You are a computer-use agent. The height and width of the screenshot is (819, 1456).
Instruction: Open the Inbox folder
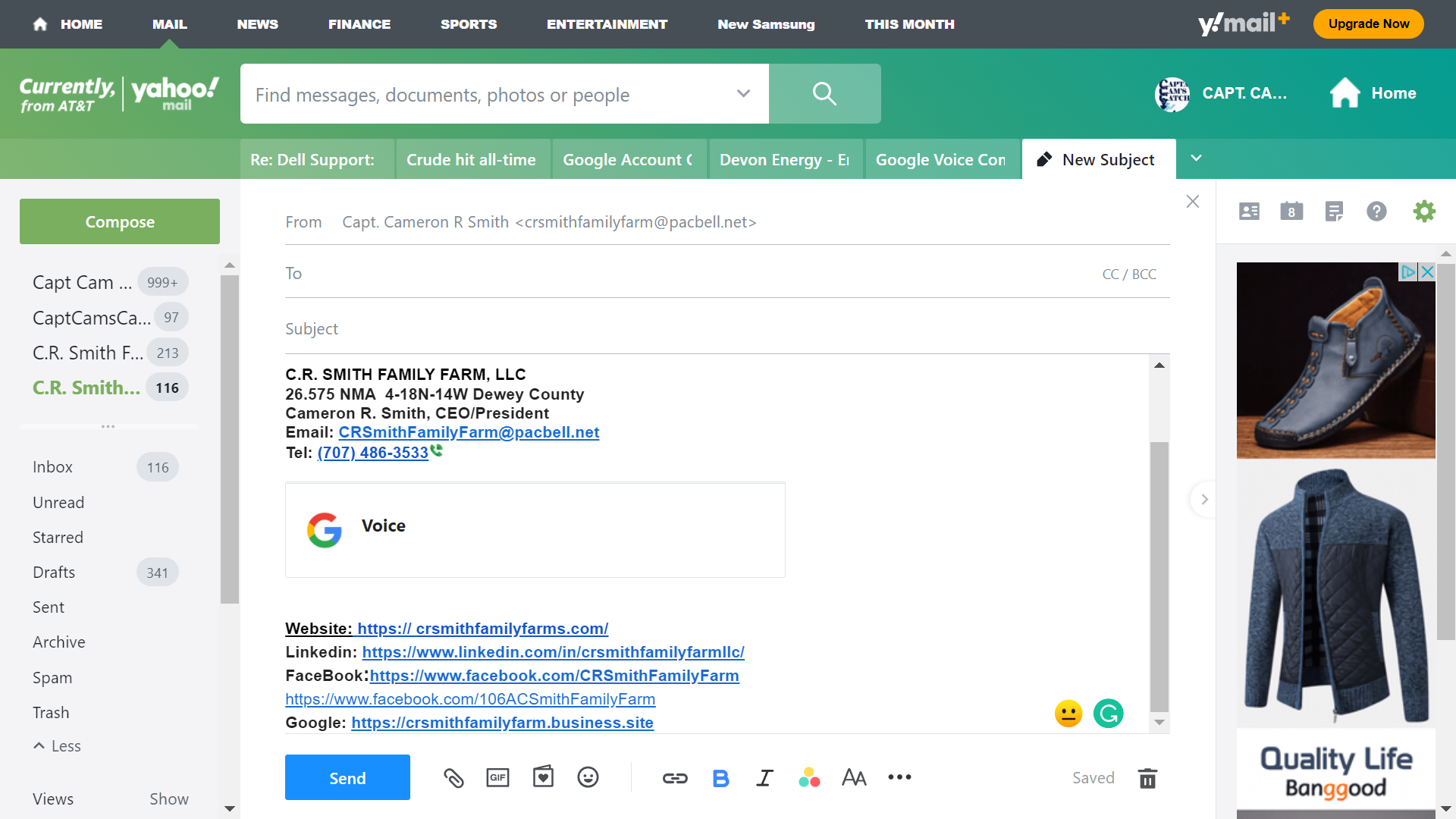coord(53,466)
